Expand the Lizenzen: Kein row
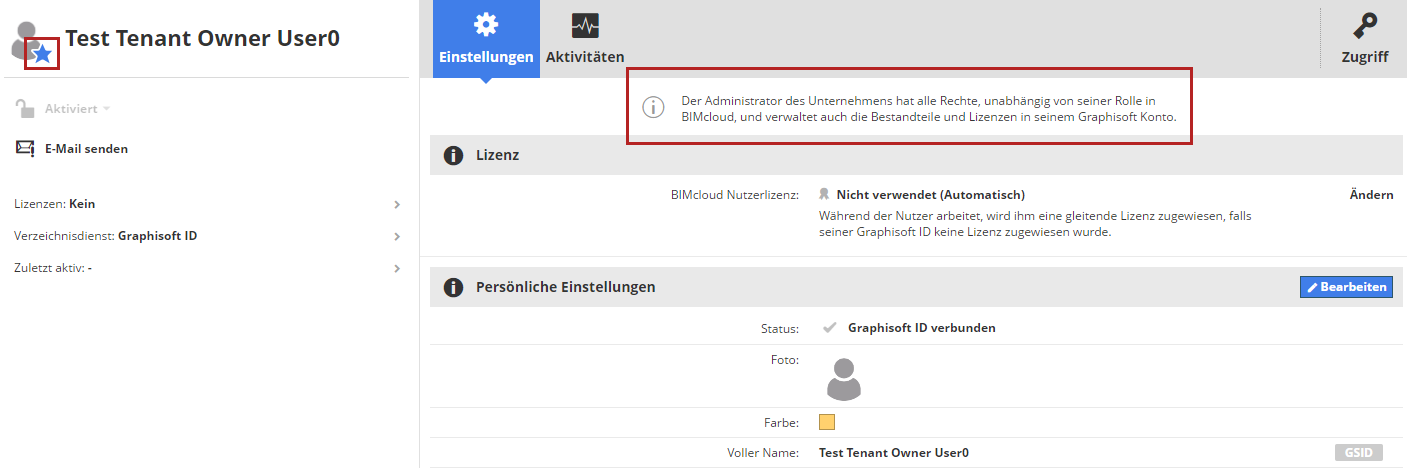 click(397, 204)
